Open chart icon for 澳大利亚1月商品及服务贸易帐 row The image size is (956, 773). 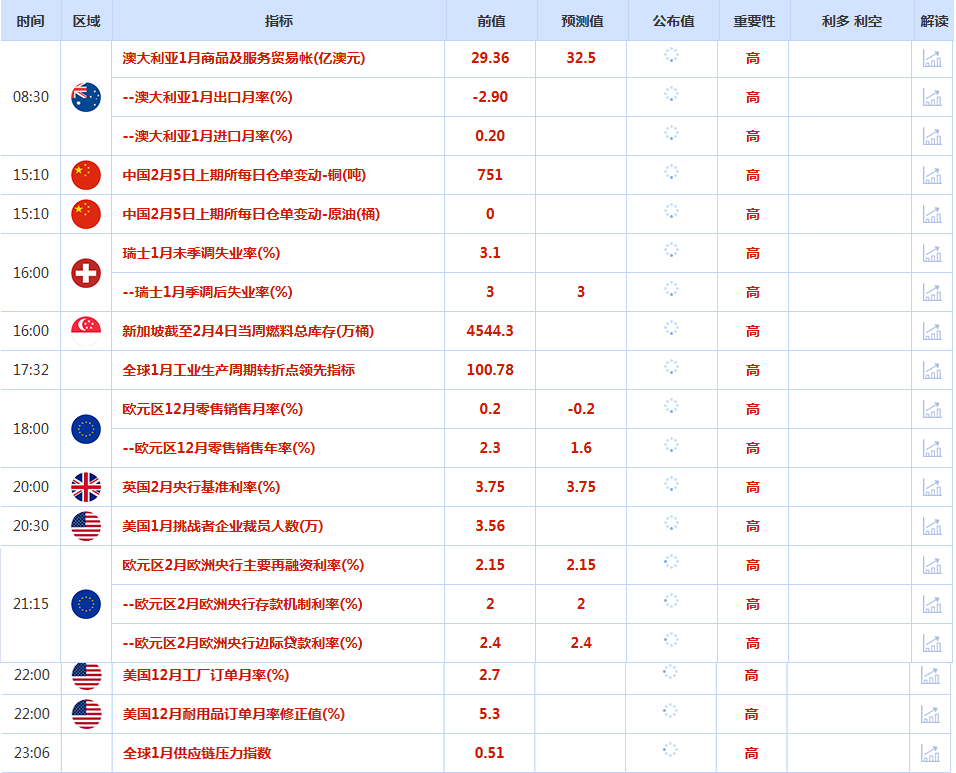click(x=932, y=59)
